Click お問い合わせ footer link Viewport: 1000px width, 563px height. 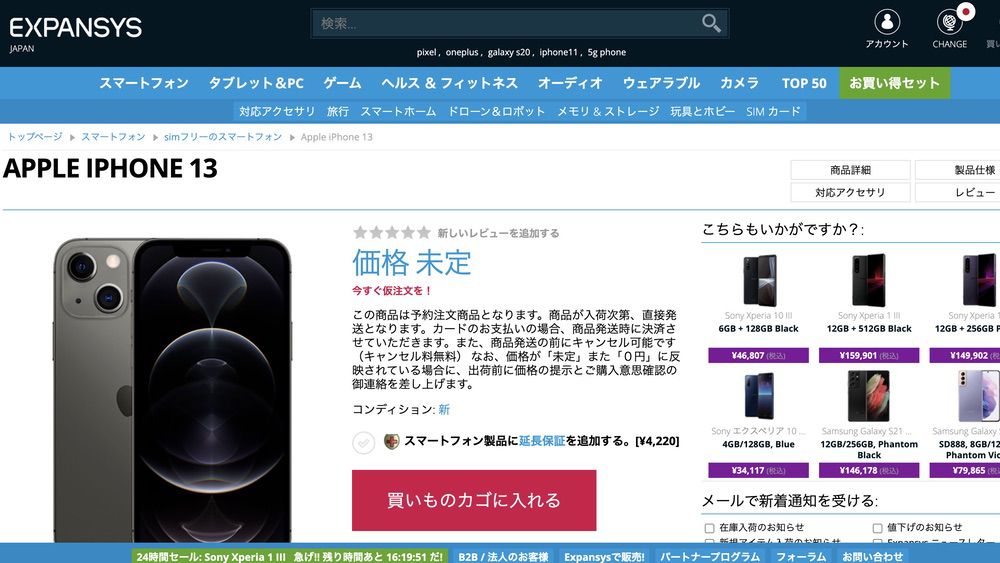[x=872, y=557]
